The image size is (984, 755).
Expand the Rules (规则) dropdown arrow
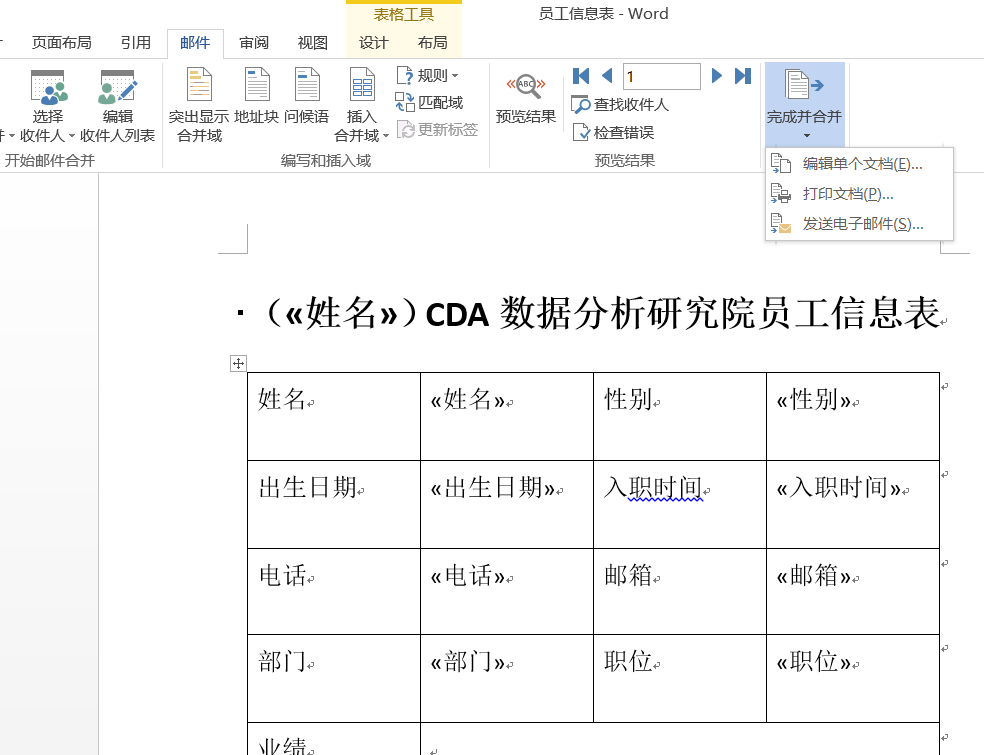click(455, 76)
